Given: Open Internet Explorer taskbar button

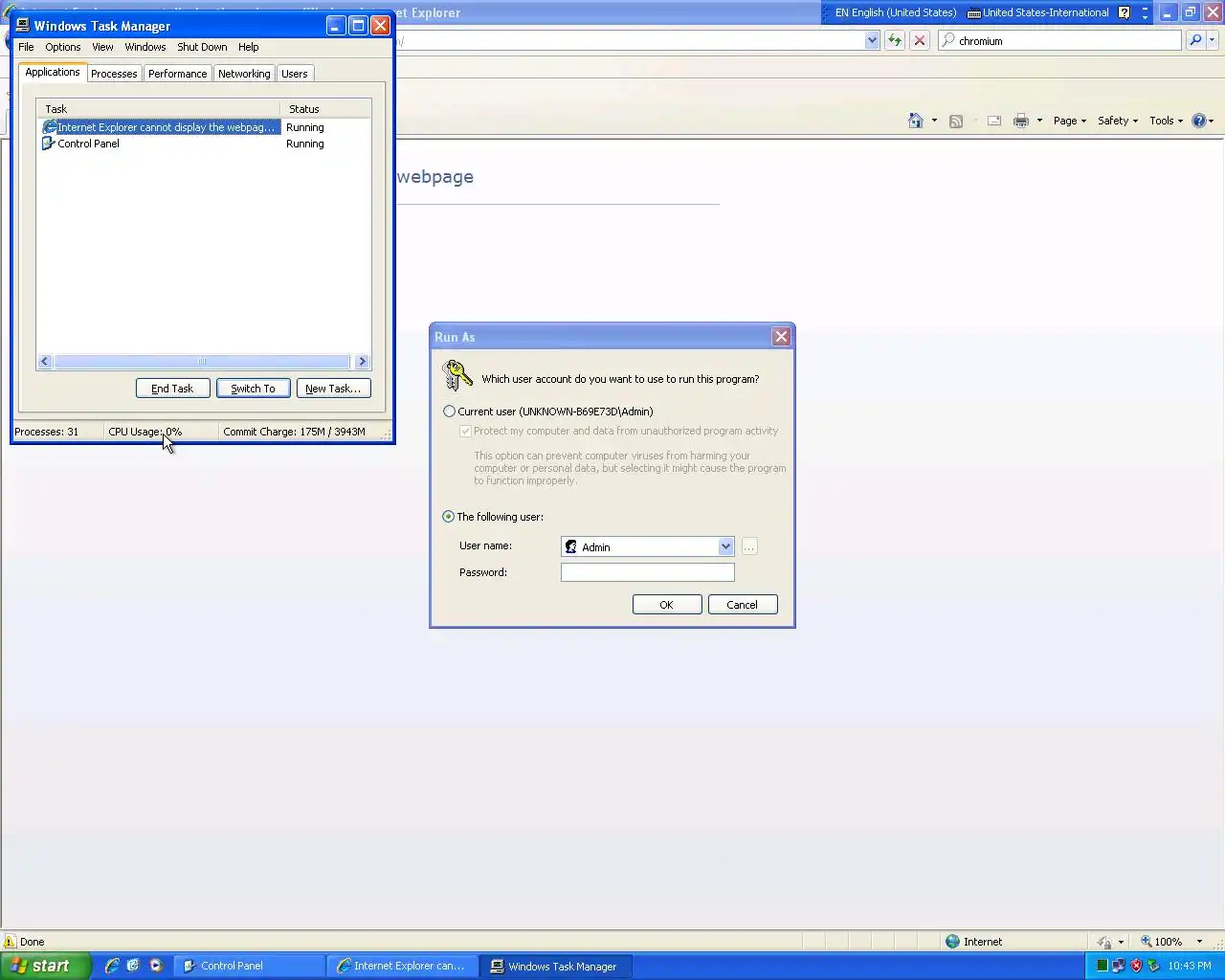Looking at the screenshot, I should coord(402,966).
